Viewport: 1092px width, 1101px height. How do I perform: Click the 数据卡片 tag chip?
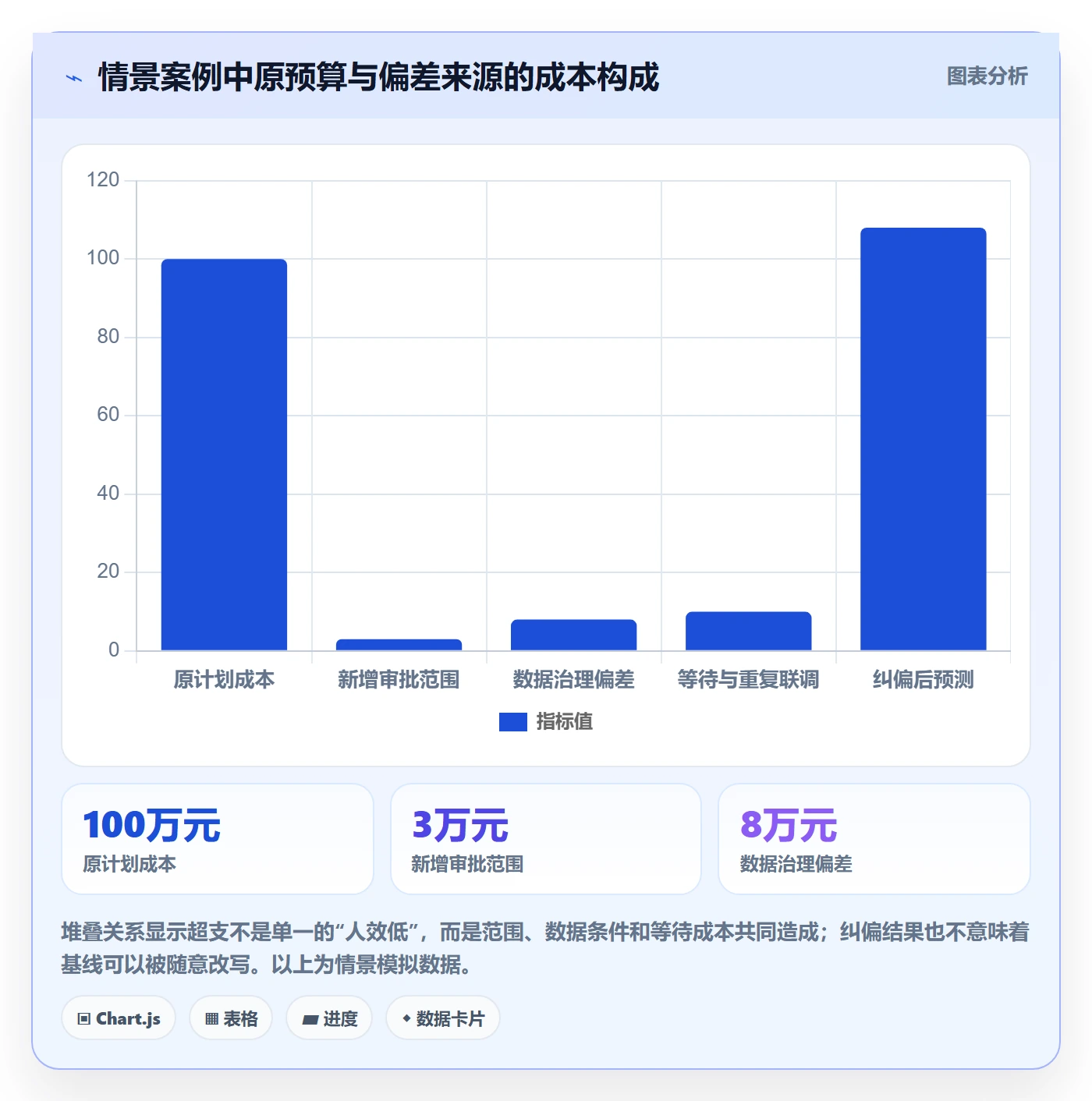[443, 1018]
